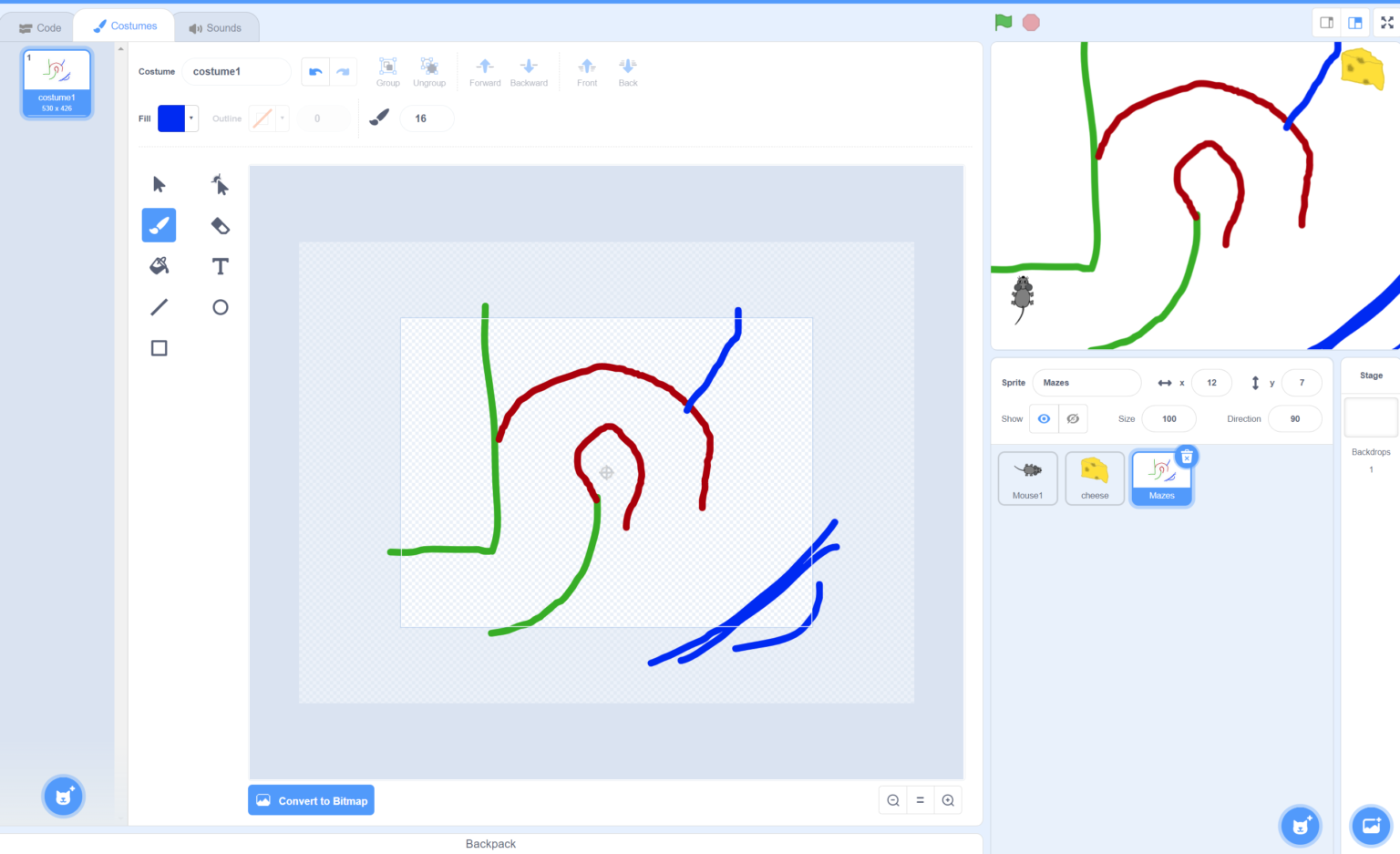Switch to the Sounds tab
The height and width of the screenshot is (854, 1400).
coord(216,26)
